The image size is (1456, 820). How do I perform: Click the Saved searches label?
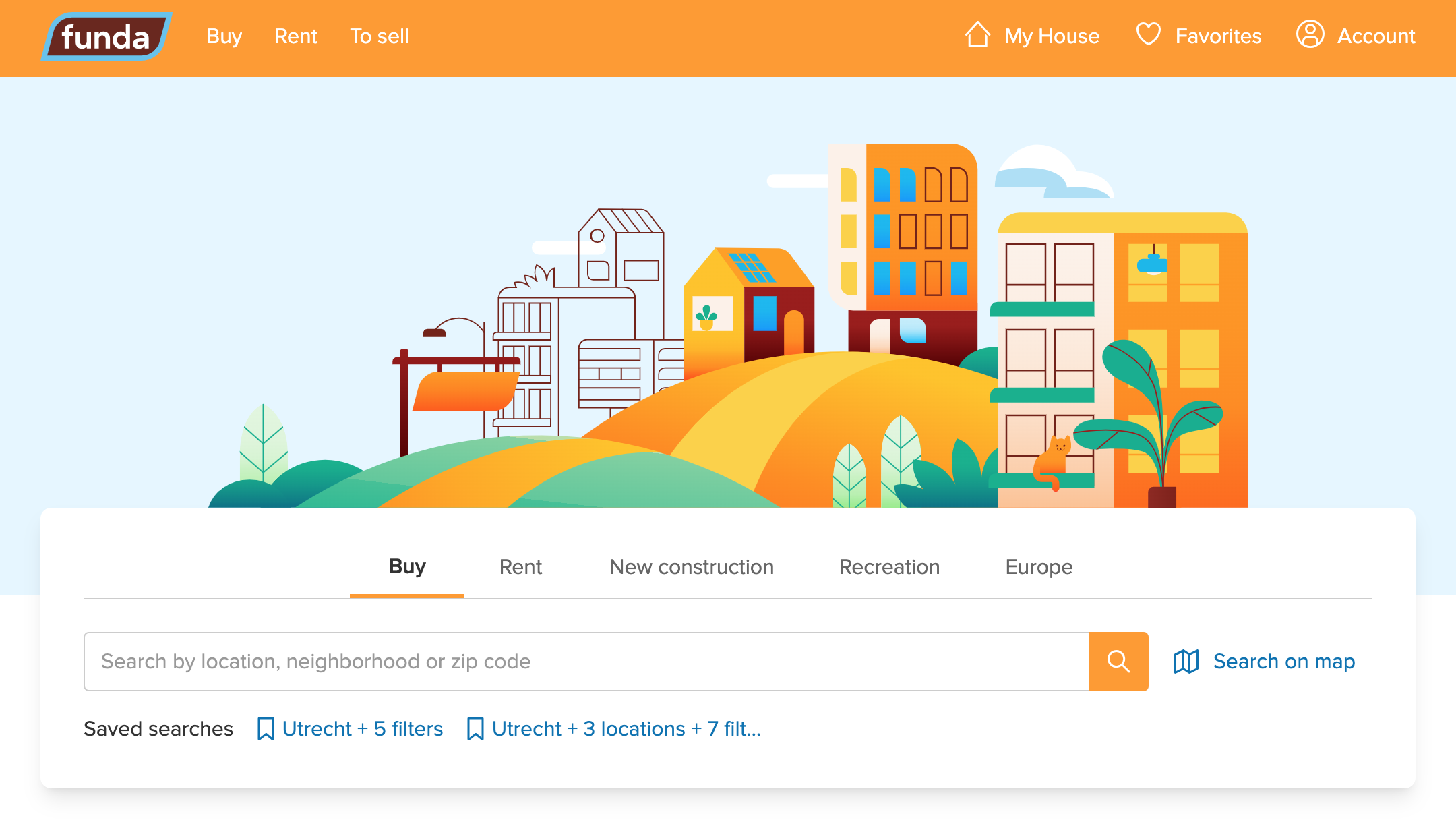158,729
